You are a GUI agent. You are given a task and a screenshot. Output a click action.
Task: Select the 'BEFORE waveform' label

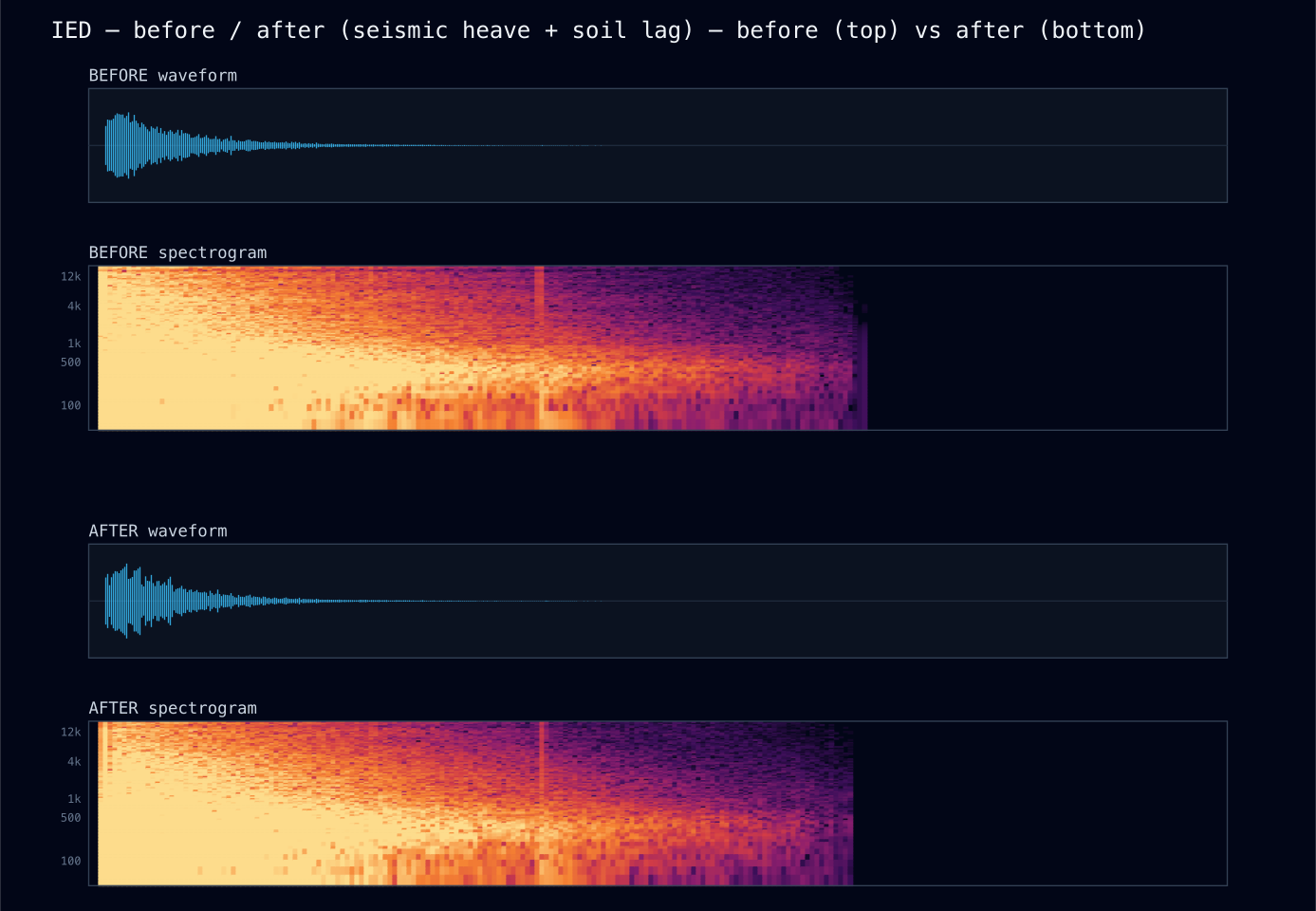click(x=163, y=75)
